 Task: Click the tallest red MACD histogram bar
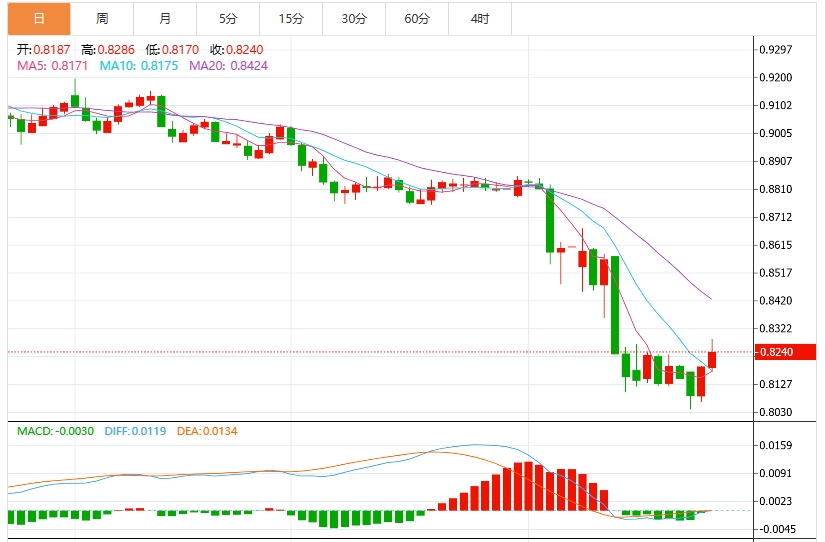pos(528,486)
